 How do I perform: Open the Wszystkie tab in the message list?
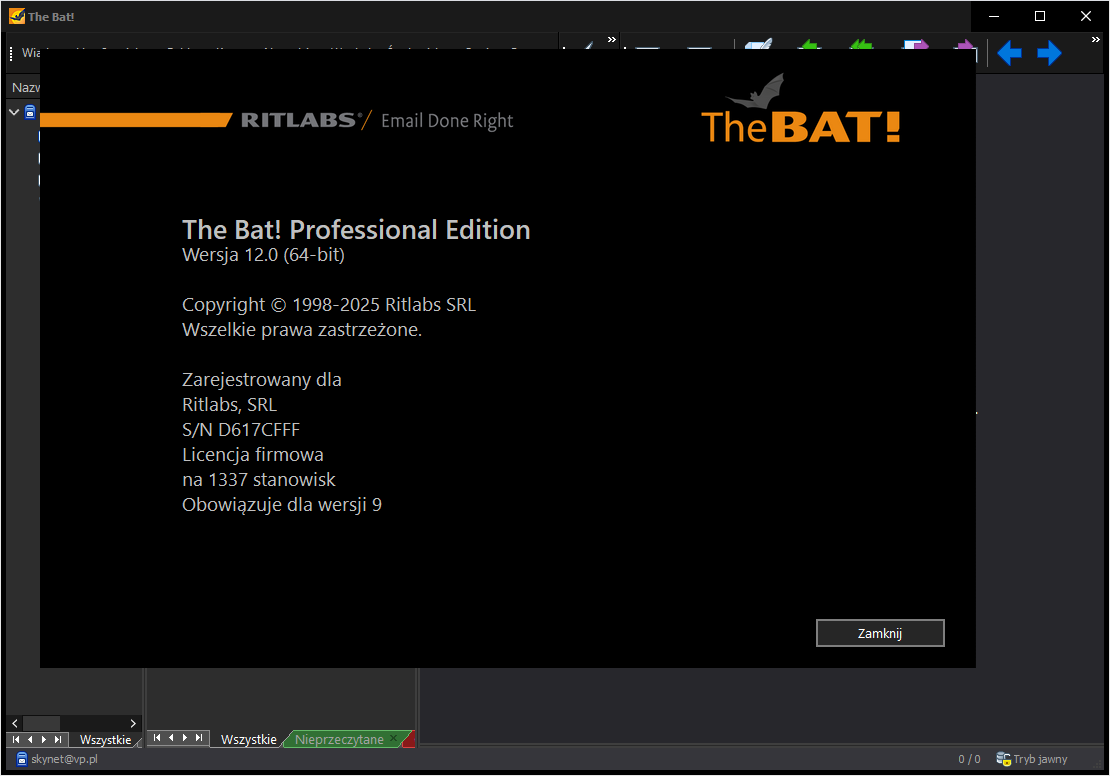[x=248, y=739]
